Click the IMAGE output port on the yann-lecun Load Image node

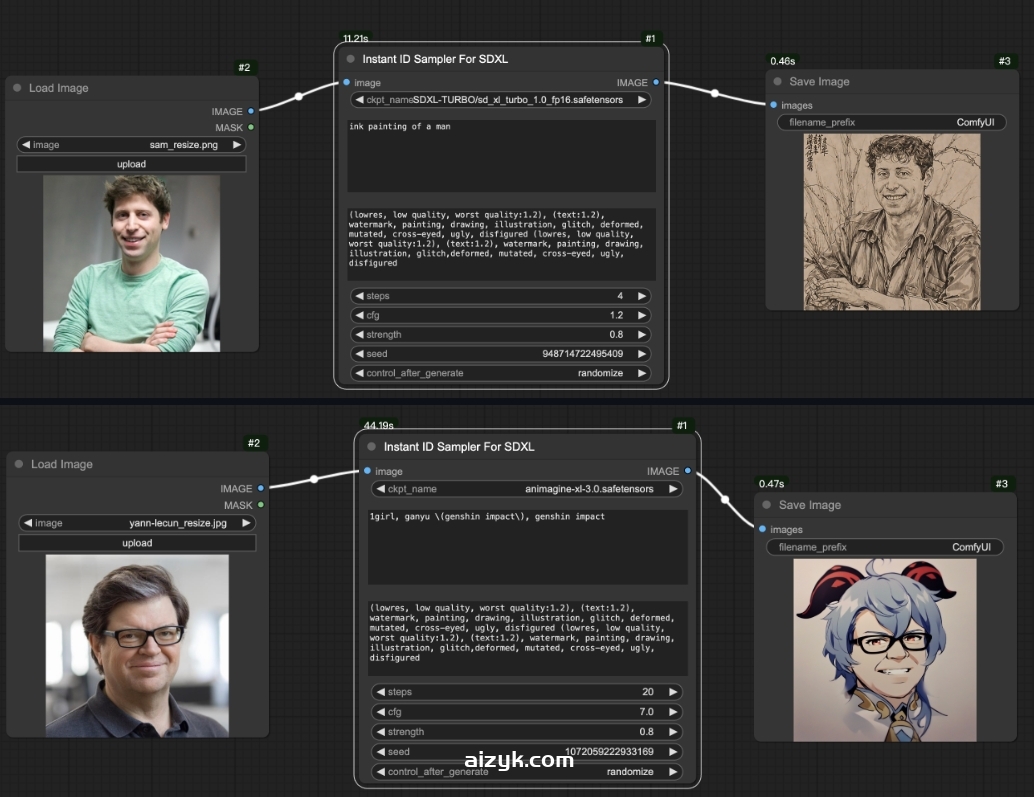261,488
